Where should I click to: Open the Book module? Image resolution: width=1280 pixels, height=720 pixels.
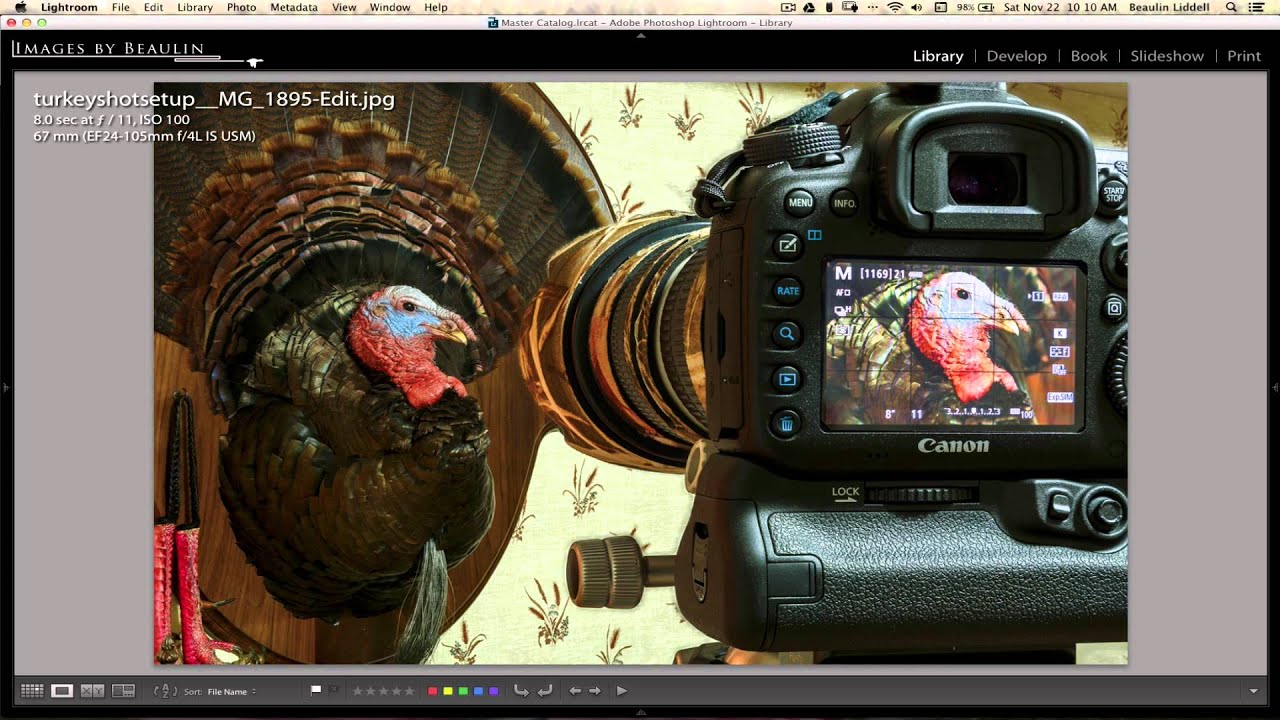click(1089, 56)
